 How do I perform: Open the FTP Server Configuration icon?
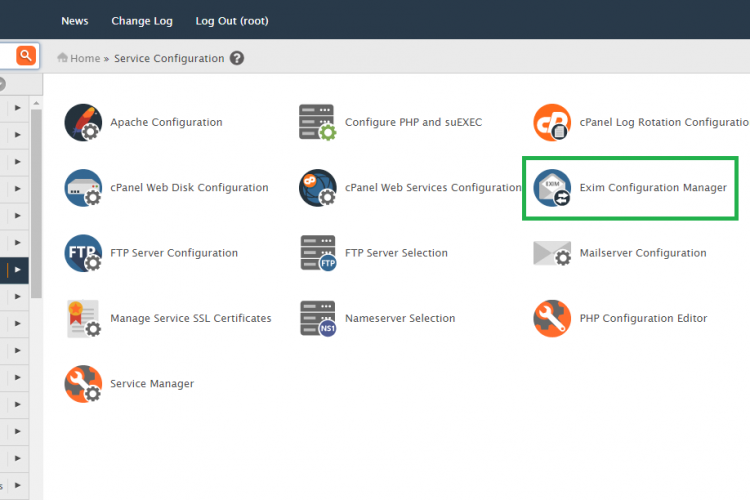pos(83,253)
